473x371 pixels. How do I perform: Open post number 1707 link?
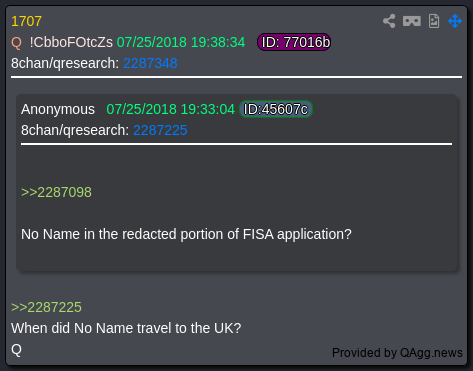pyautogui.click(x=26, y=21)
